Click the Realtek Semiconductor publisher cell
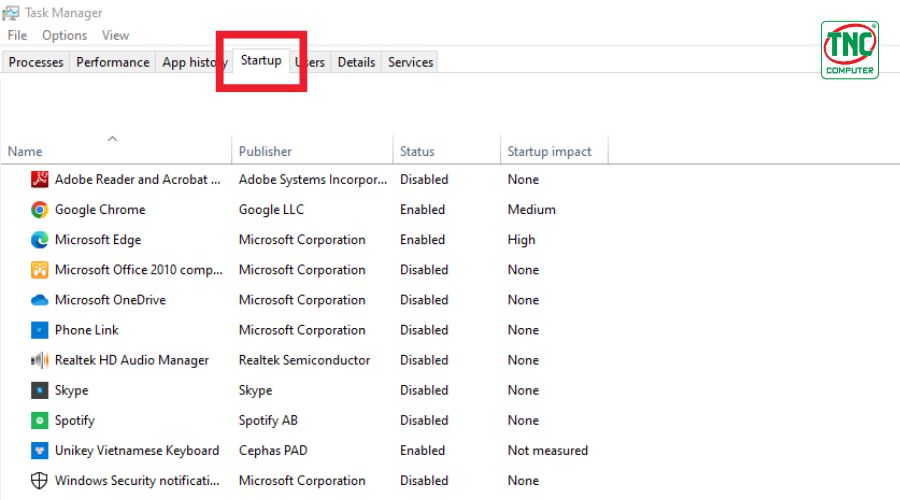Image resolution: width=900 pixels, height=500 pixels. pyautogui.click(x=304, y=360)
